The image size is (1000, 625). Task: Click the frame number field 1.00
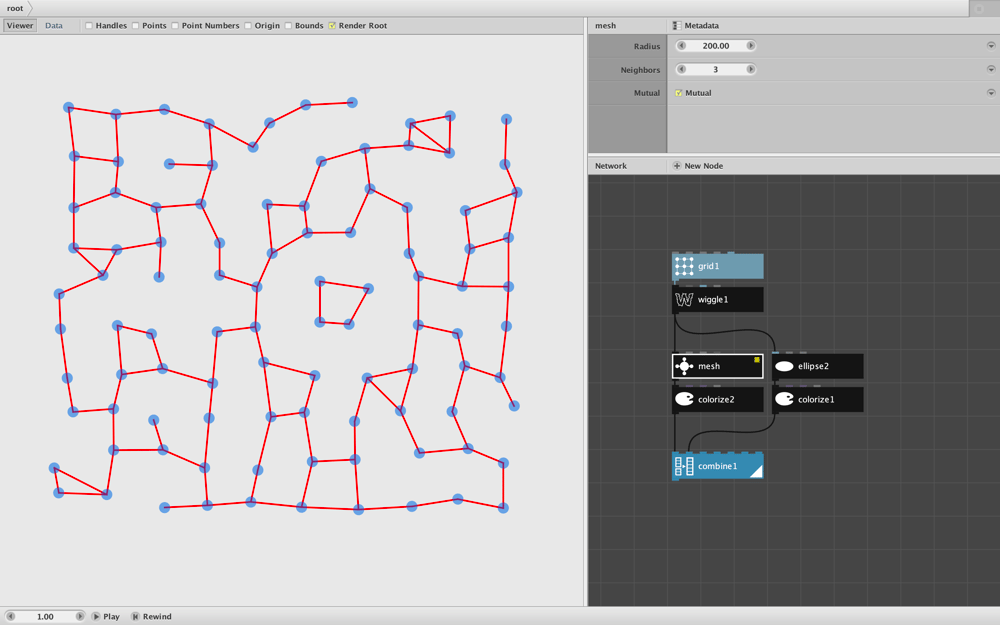coord(45,617)
